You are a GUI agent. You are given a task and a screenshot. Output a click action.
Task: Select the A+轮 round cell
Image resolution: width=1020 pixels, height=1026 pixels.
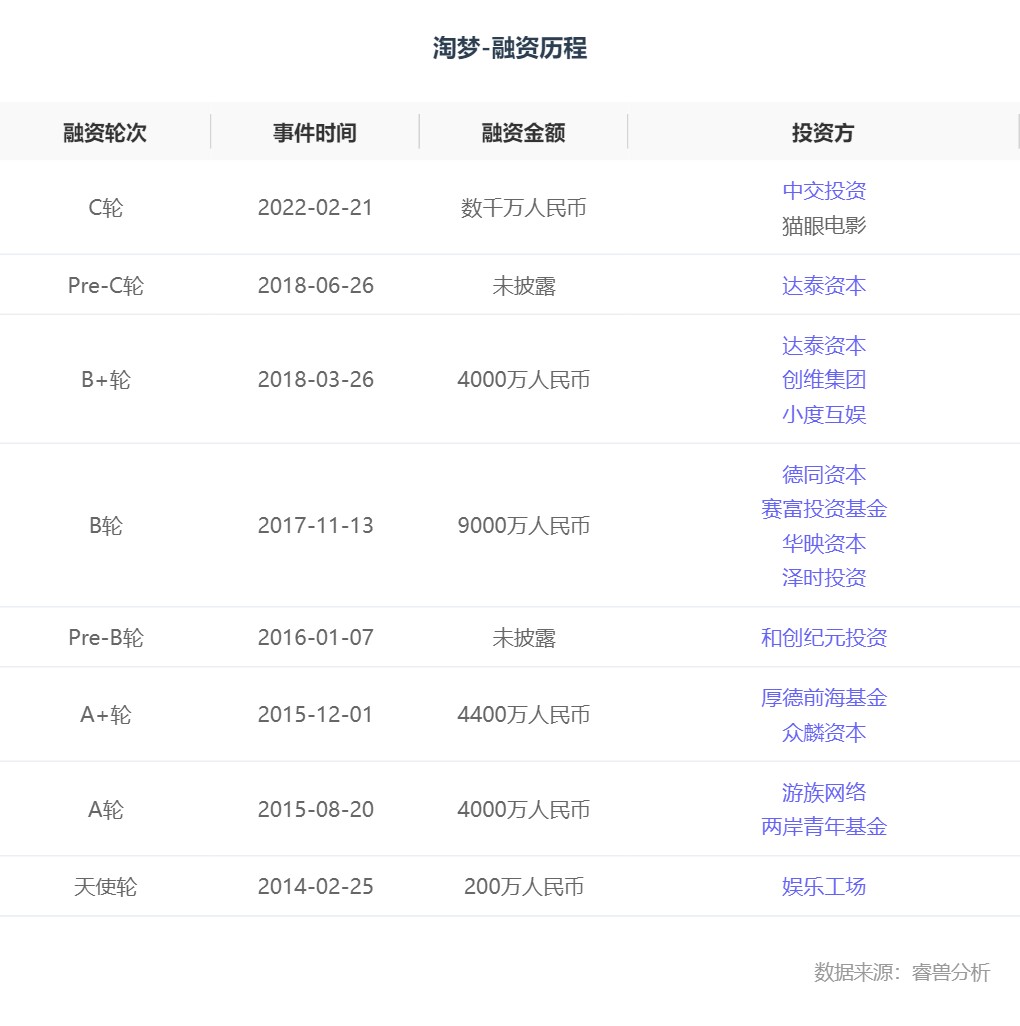105,715
